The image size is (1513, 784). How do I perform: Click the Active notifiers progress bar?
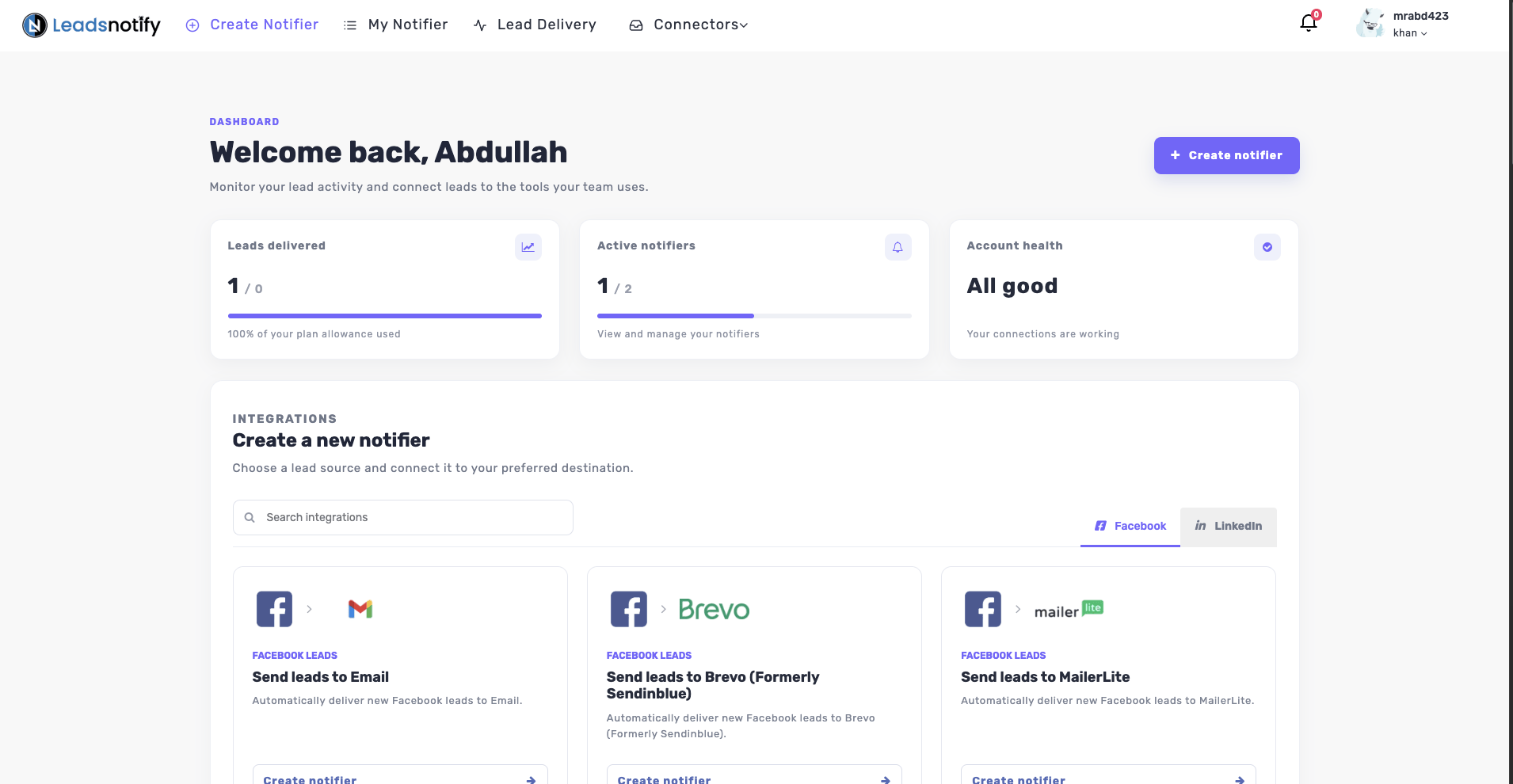[754, 316]
